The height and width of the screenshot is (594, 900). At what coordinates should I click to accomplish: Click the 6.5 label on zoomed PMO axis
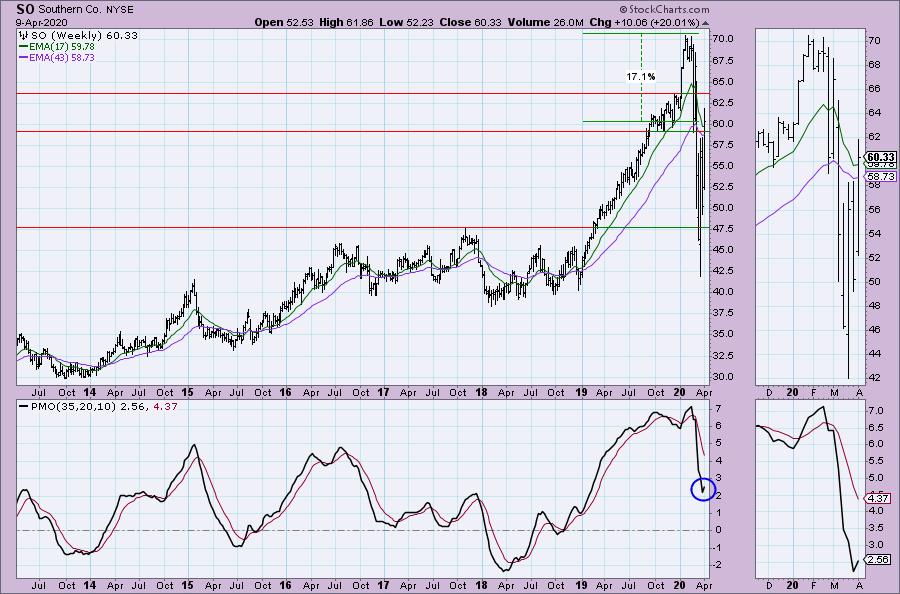[x=876, y=428]
